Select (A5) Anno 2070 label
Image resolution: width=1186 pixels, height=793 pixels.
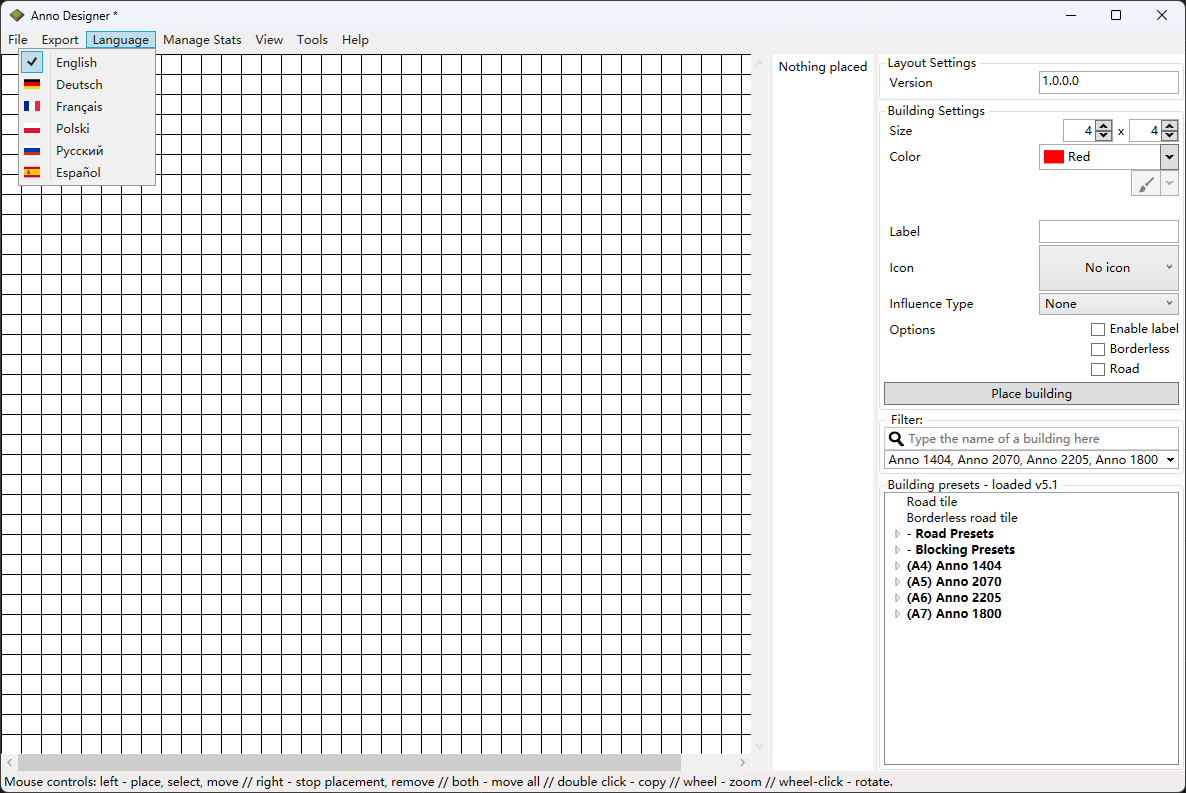pos(954,582)
